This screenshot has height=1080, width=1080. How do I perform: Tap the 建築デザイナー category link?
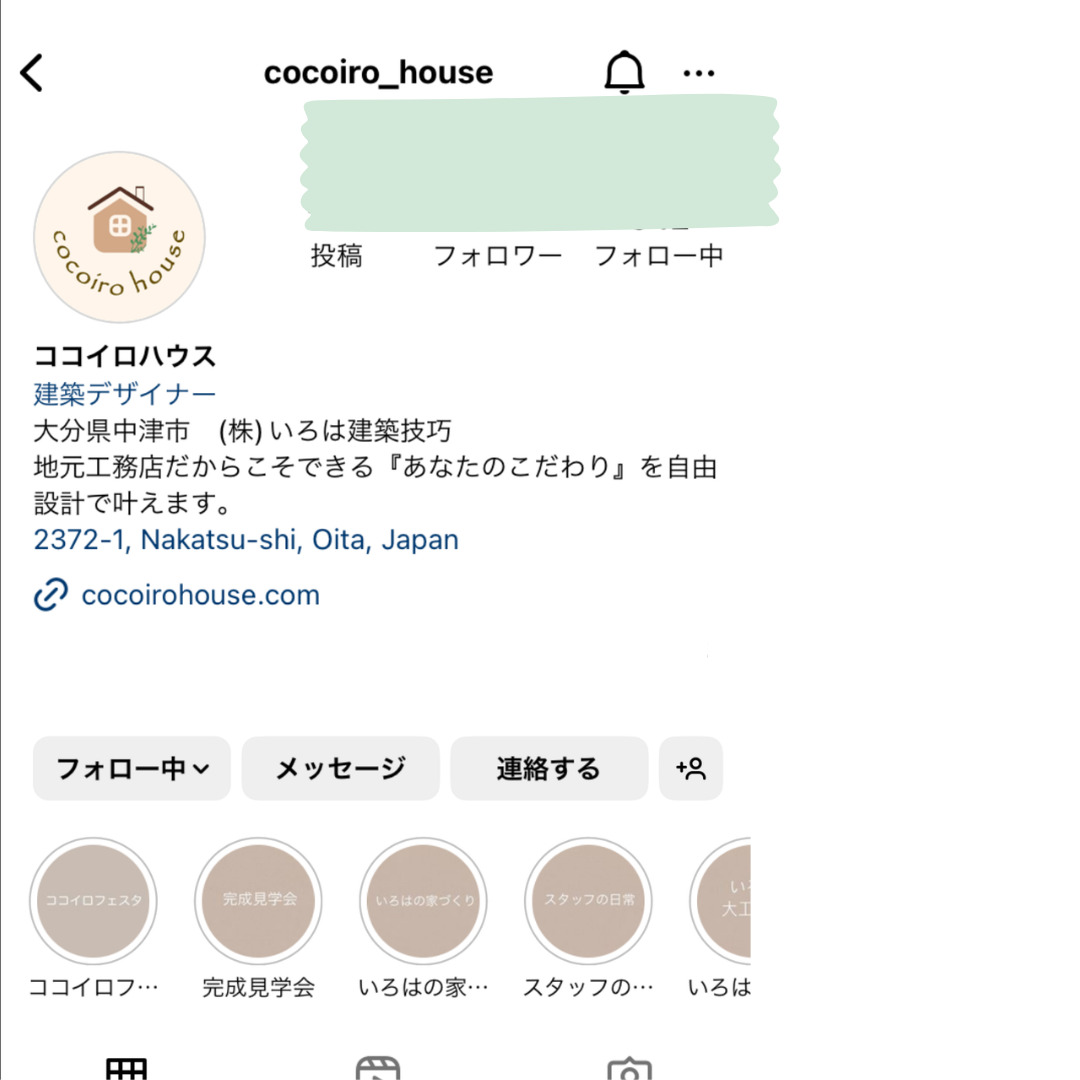124,393
